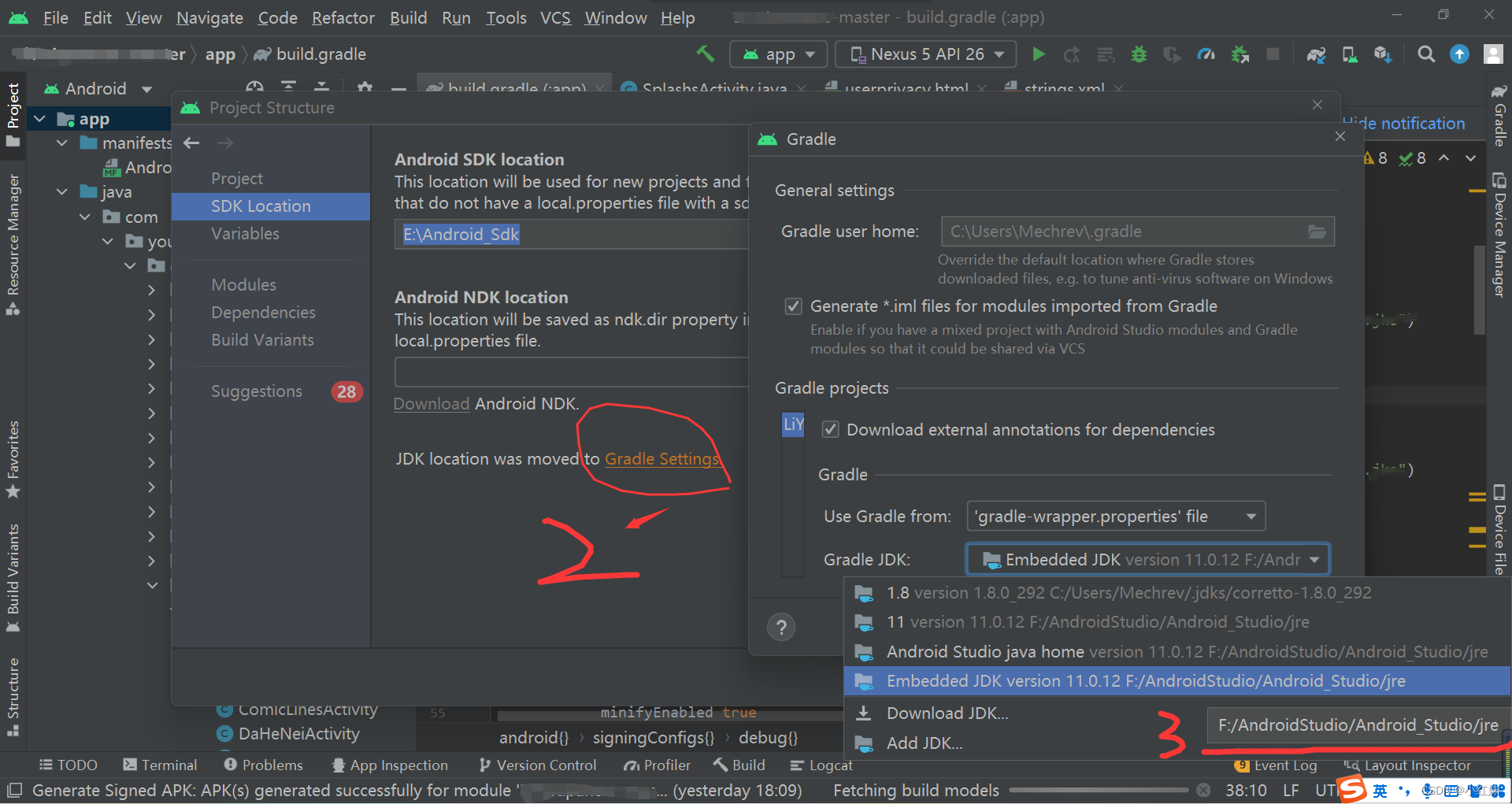
Task: Open the Build Variants side panel
Action: (13, 578)
